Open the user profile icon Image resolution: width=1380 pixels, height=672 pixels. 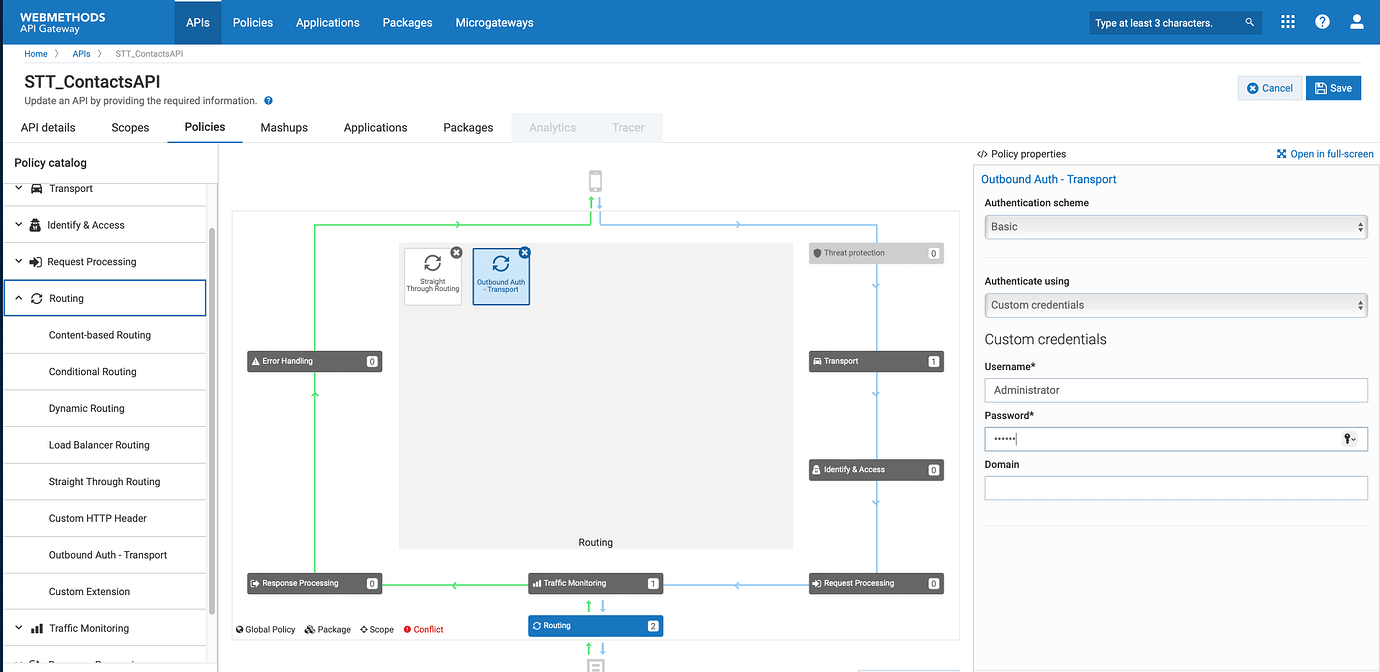1357,22
